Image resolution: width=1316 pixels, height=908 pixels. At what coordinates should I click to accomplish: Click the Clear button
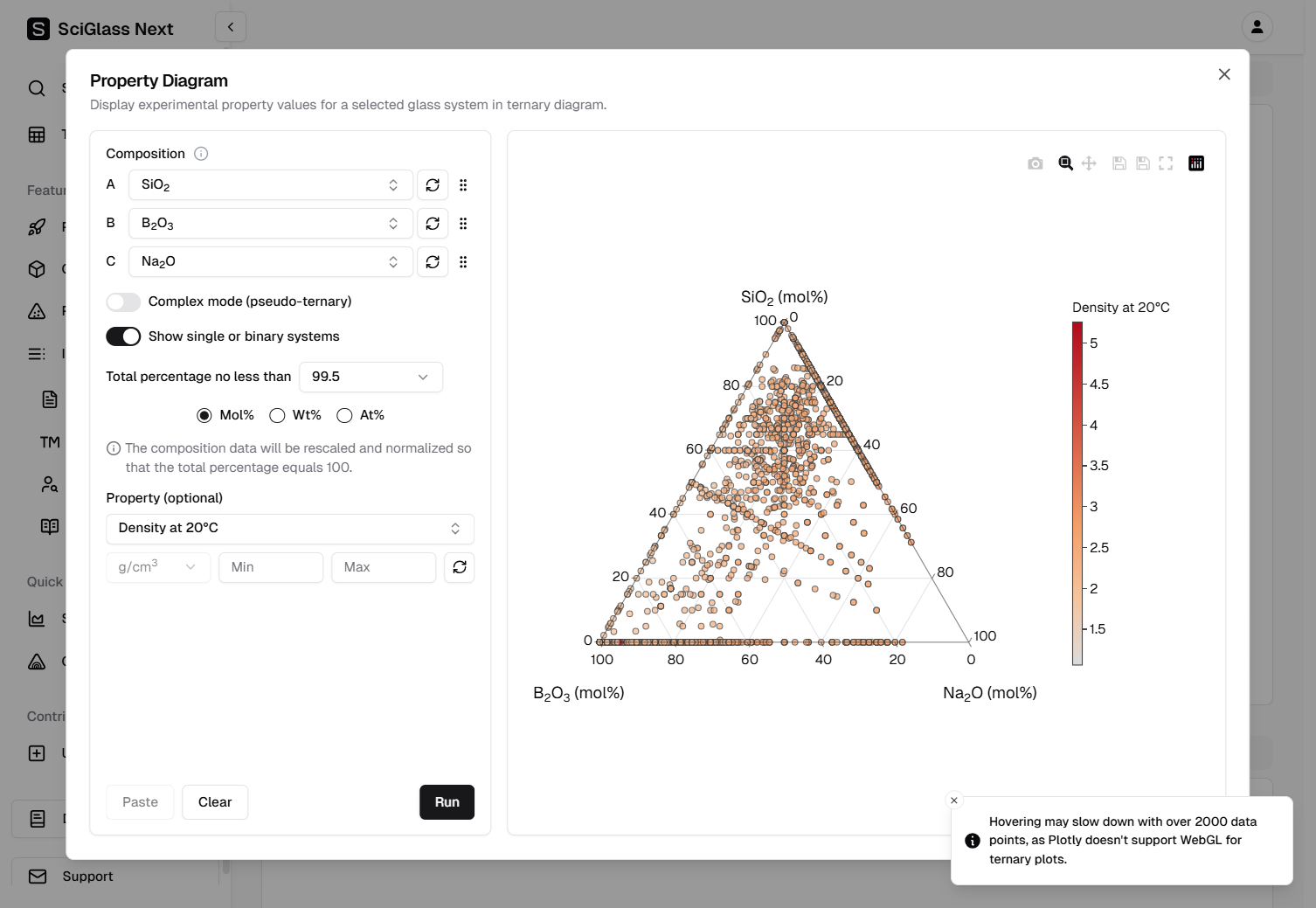(215, 802)
